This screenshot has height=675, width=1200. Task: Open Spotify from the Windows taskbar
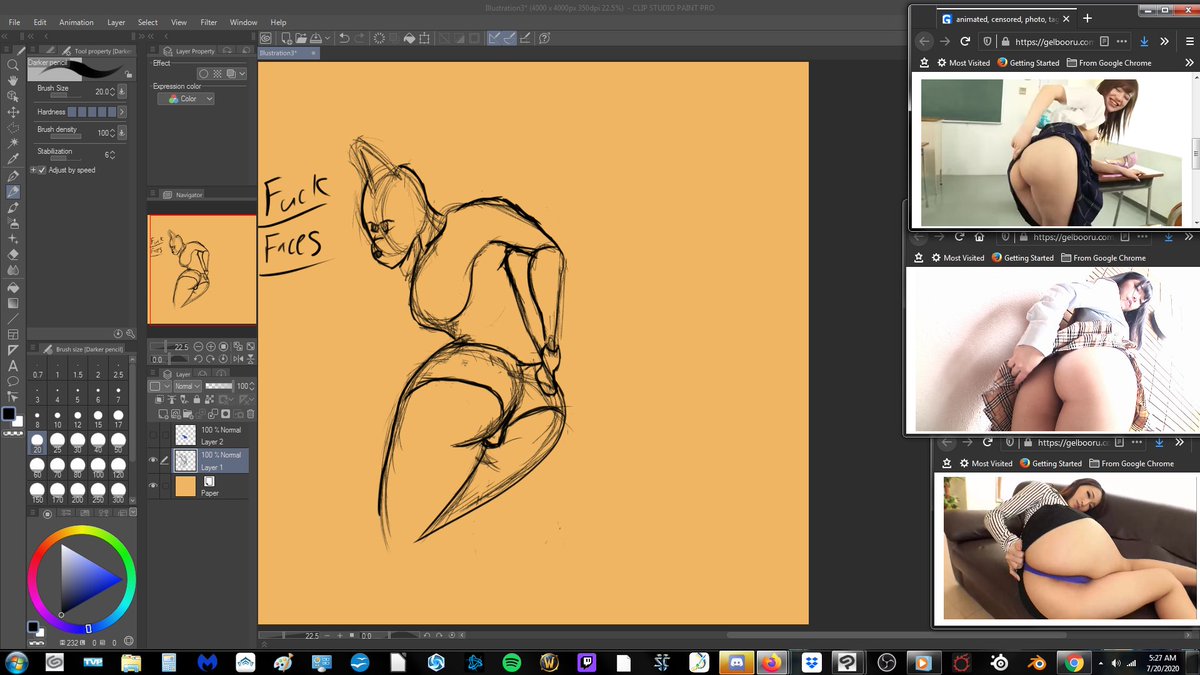(x=511, y=662)
